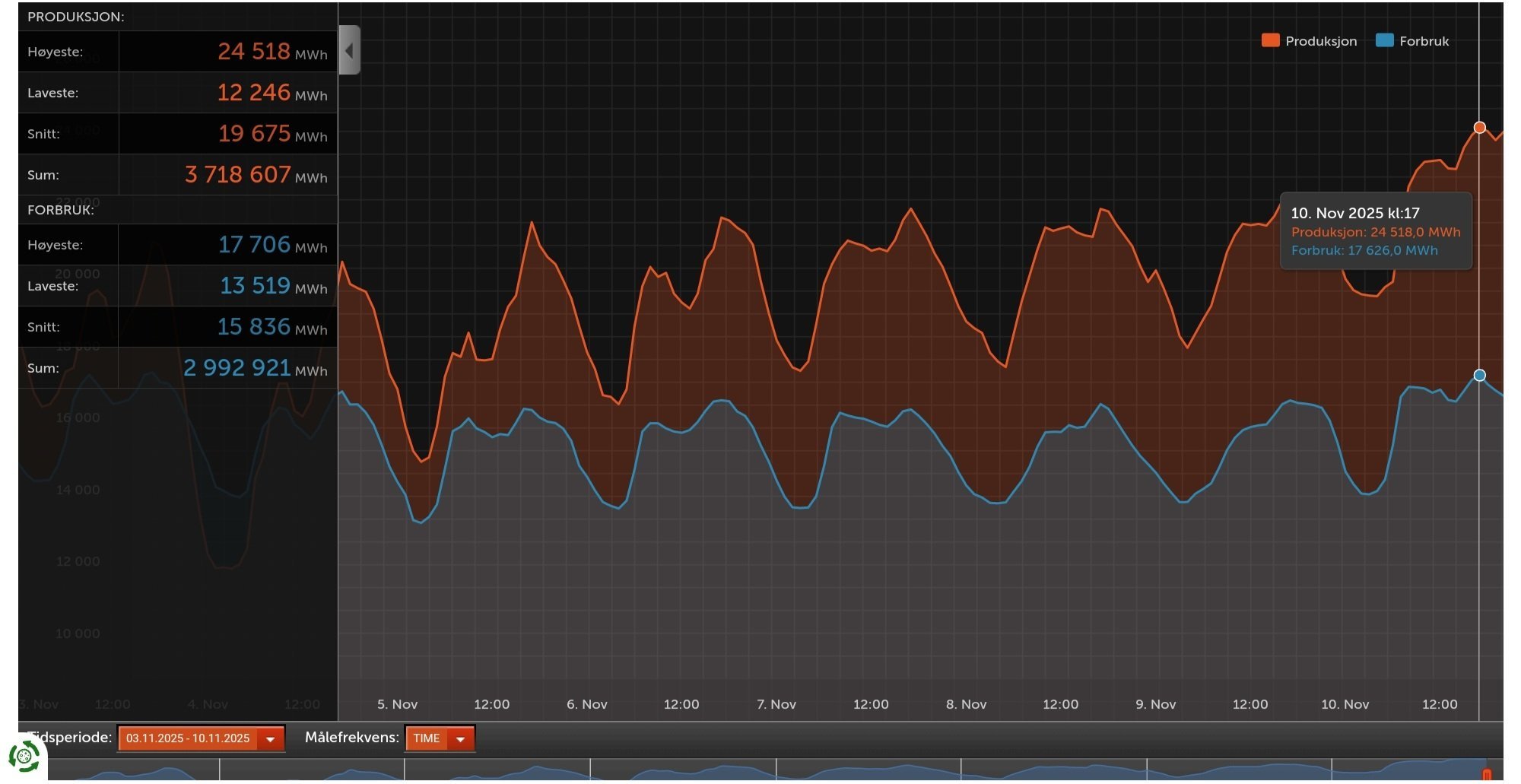This screenshot has height=784, width=1521.
Task: Select the orange production data point marker
Action: [x=1479, y=128]
